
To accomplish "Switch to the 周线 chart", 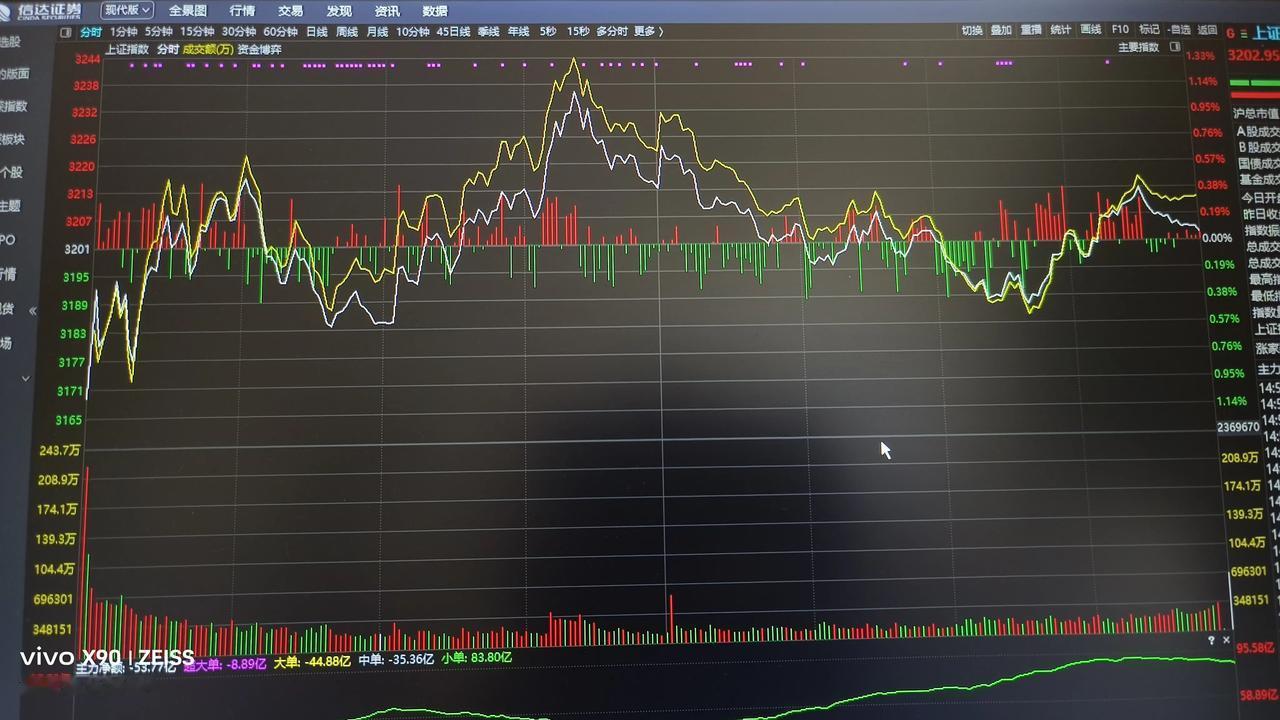I will [x=347, y=32].
